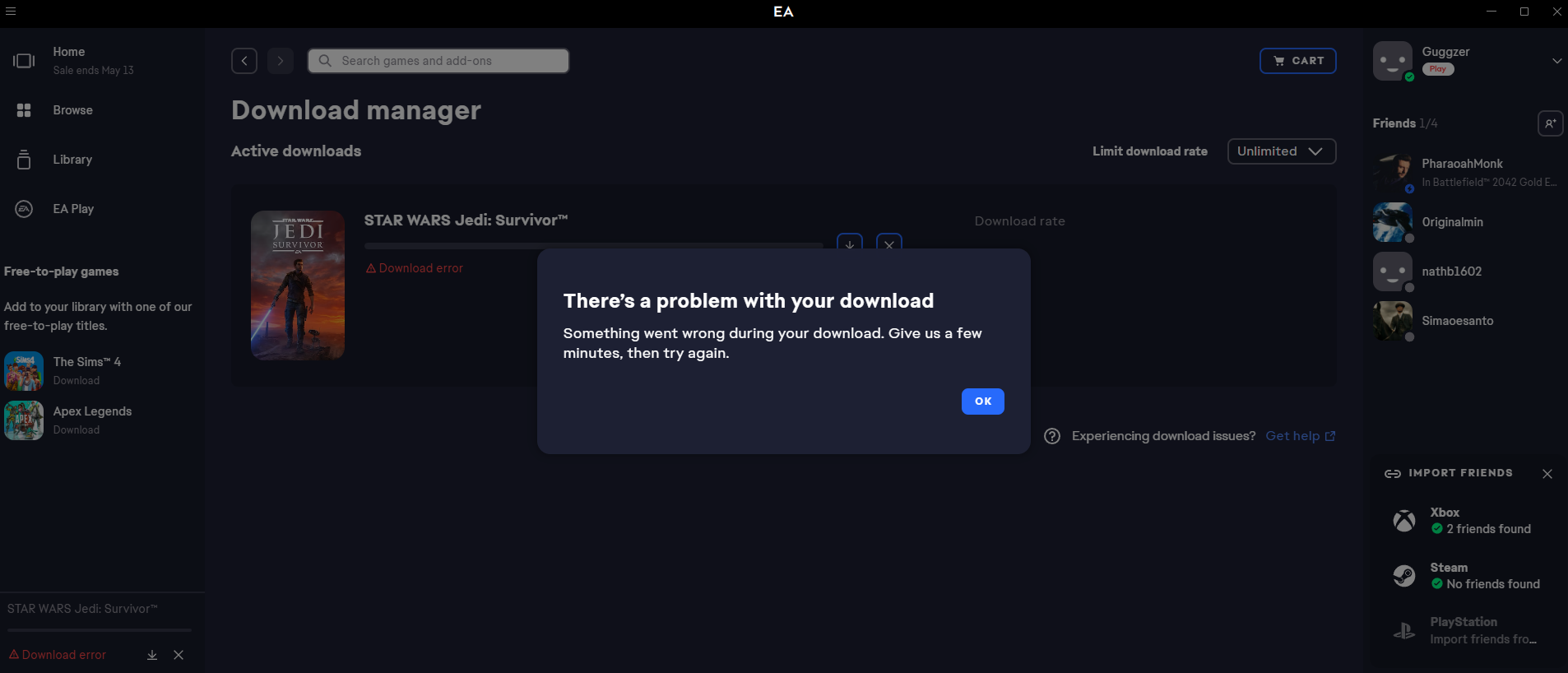Retry download via sidebar download icon
Viewport: 1568px width, 673px height.
click(152, 655)
